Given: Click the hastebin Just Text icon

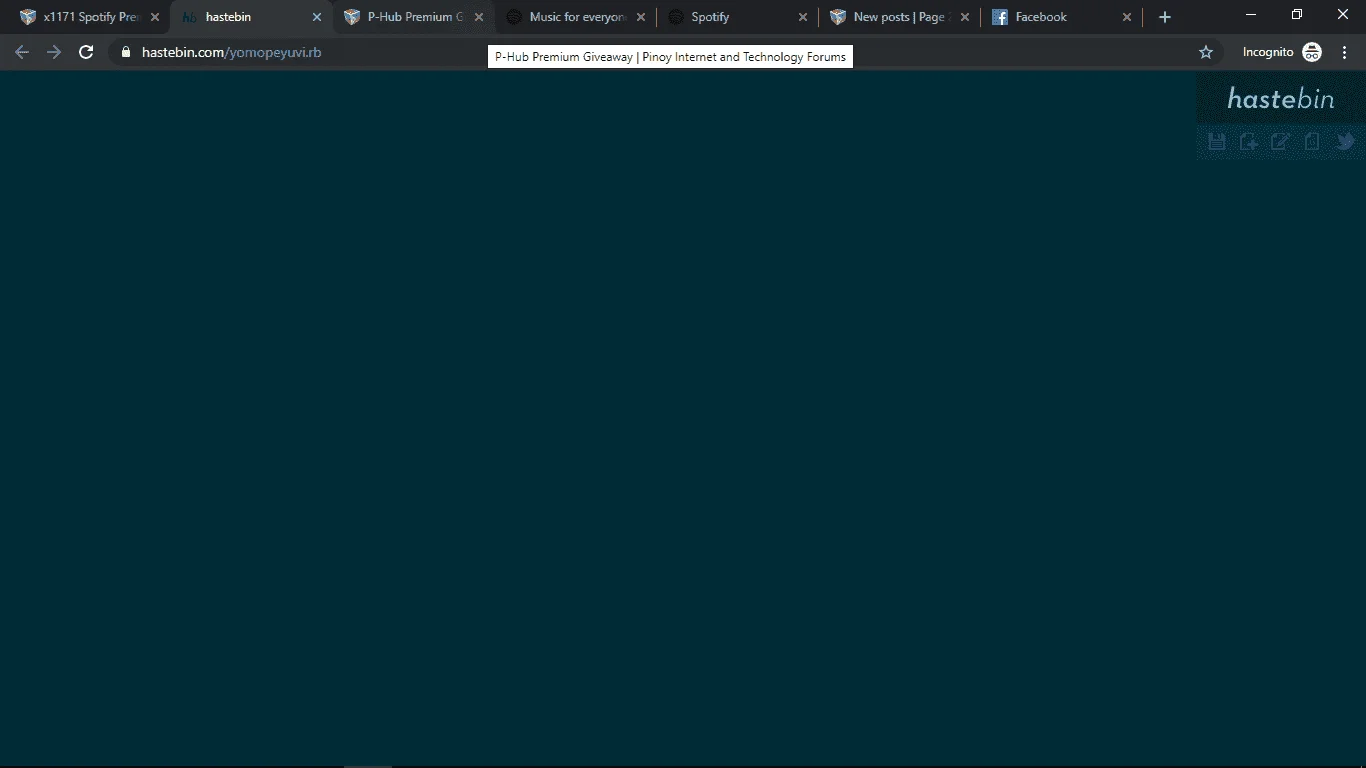Looking at the screenshot, I should point(1313,142).
